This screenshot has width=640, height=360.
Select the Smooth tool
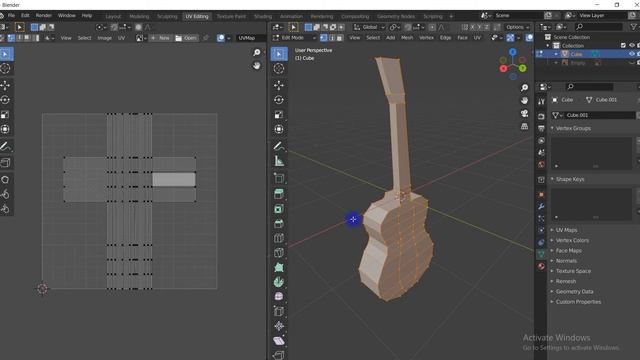pos(279,297)
